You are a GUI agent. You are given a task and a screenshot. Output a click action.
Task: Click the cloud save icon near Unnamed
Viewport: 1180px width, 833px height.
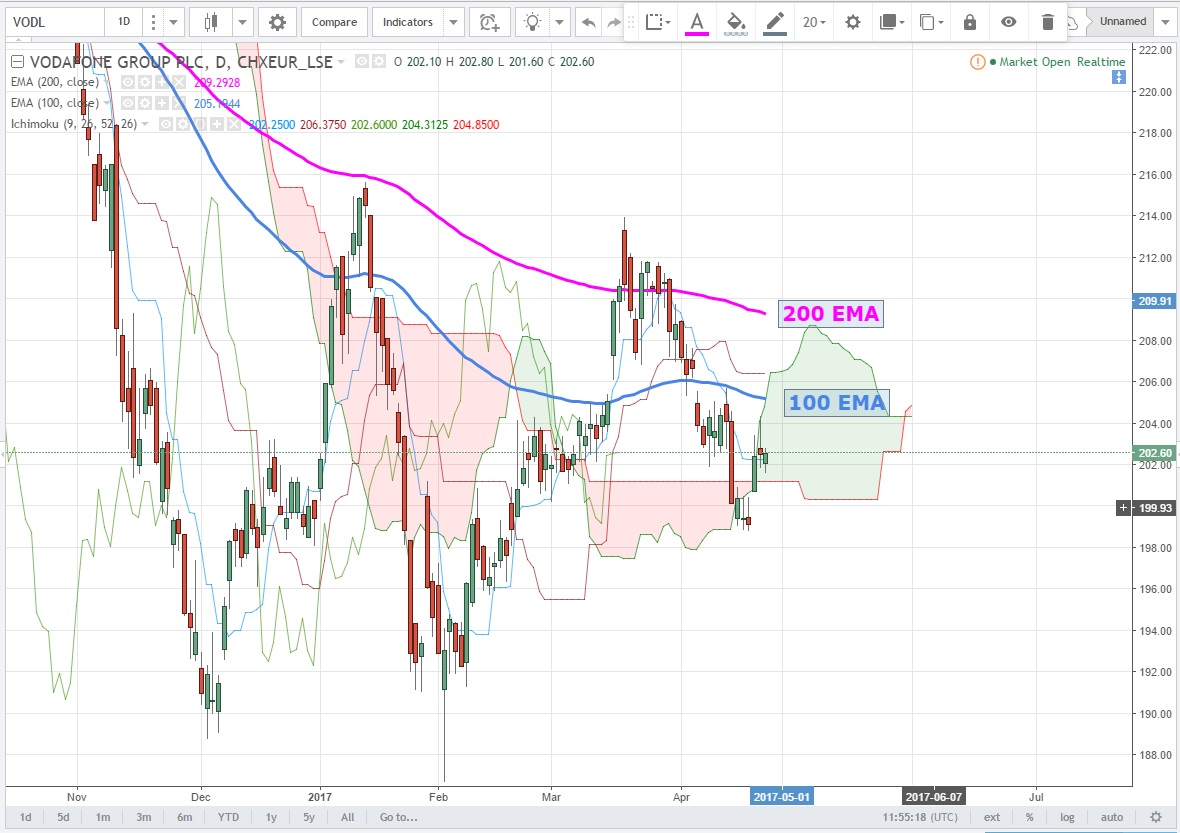coord(1073,23)
